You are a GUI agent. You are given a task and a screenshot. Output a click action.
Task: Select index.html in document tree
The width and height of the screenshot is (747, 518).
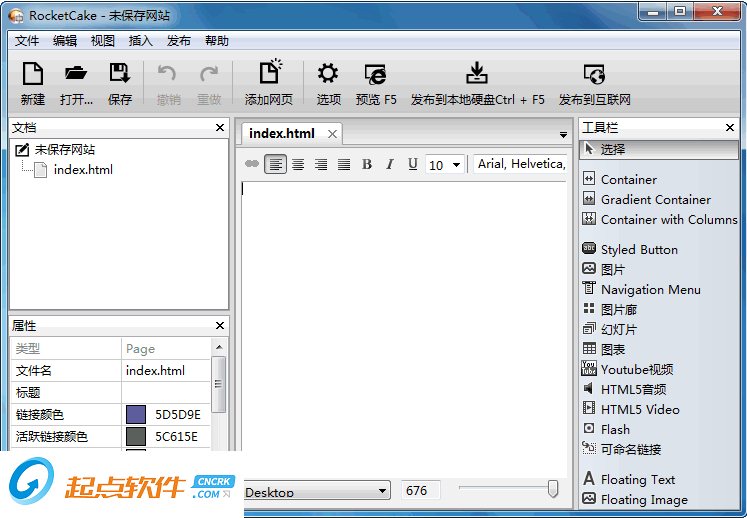pyautogui.click(x=83, y=170)
